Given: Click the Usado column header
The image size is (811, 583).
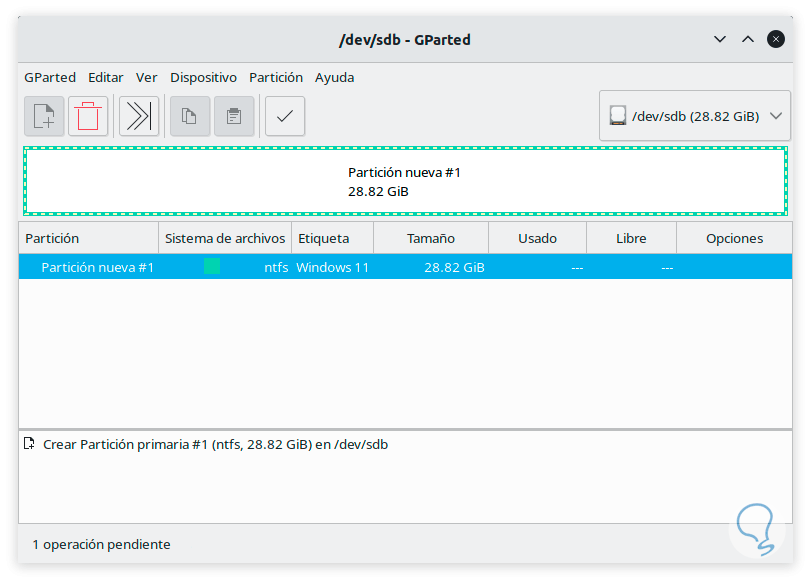Looking at the screenshot, I should coord(537,238).
